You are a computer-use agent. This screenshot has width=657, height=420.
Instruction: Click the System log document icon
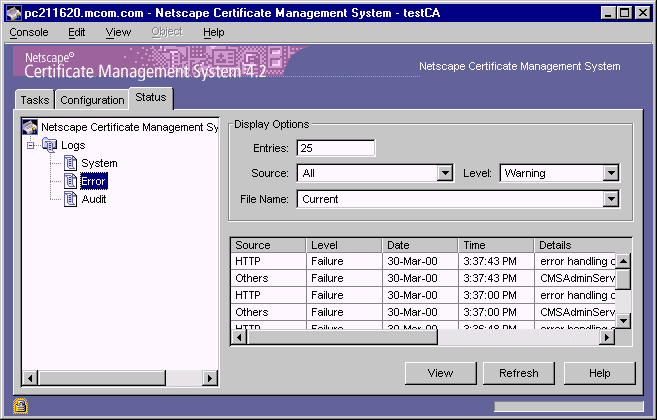70,163
